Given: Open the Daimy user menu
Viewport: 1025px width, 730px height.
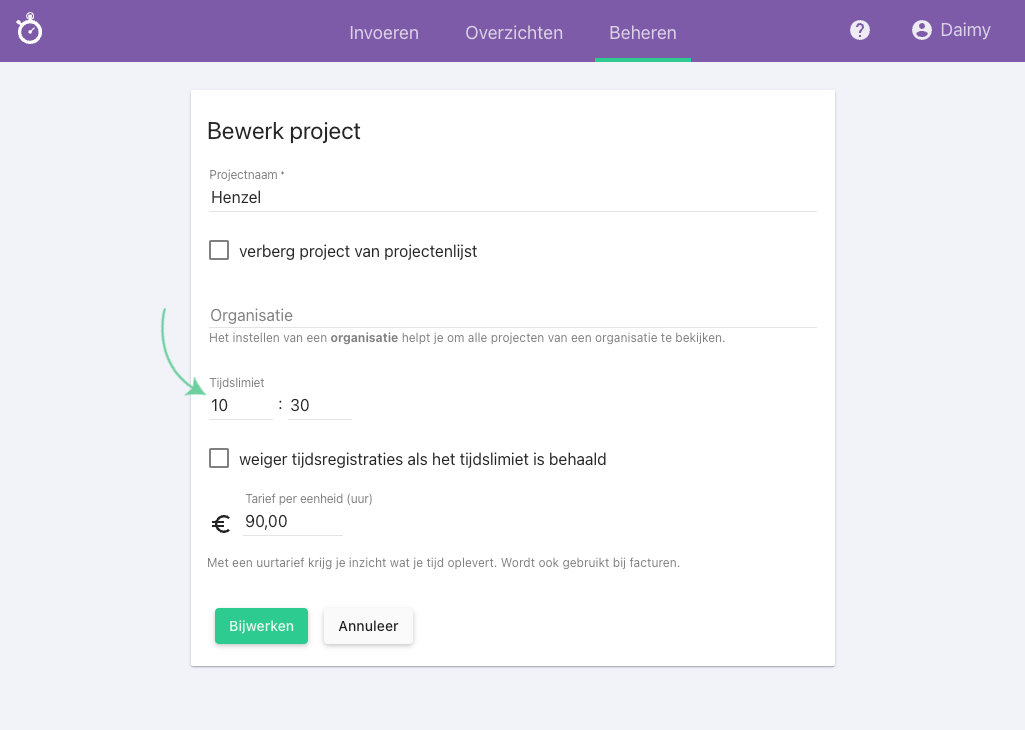Looking at the screenshot, I should point(965,30).
